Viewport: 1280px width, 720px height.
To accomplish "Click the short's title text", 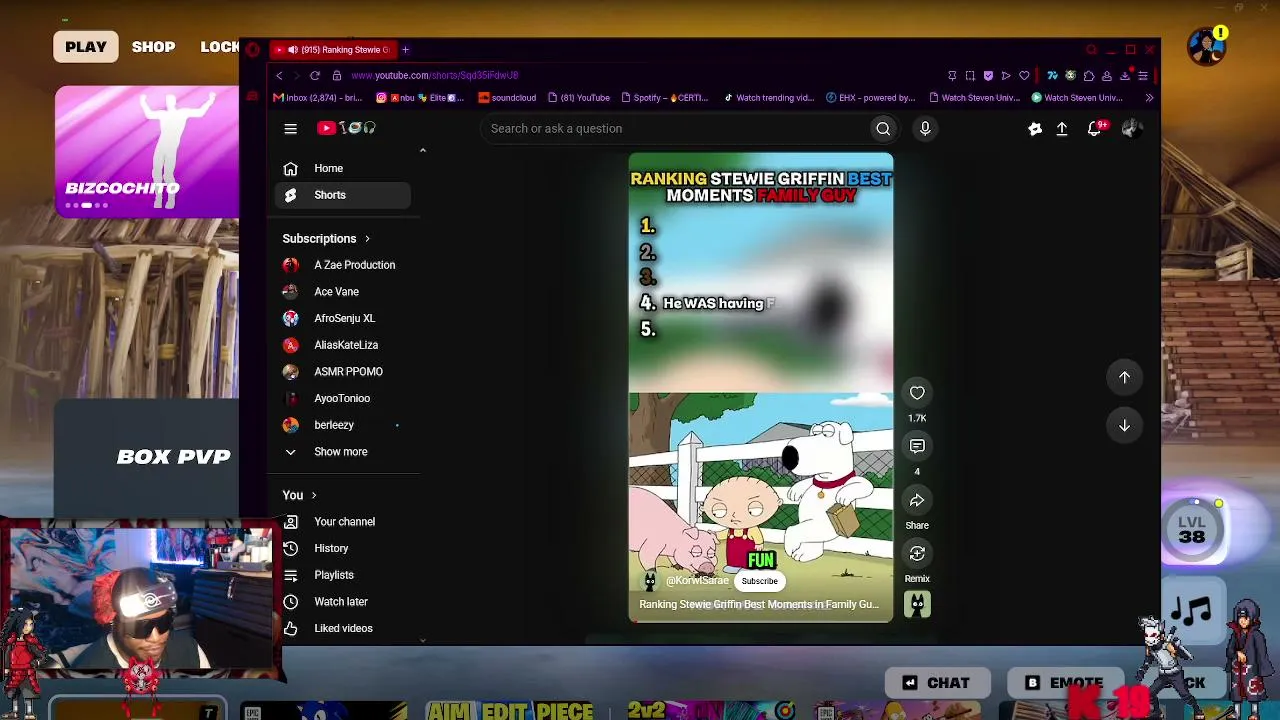I will click(759, 604).
